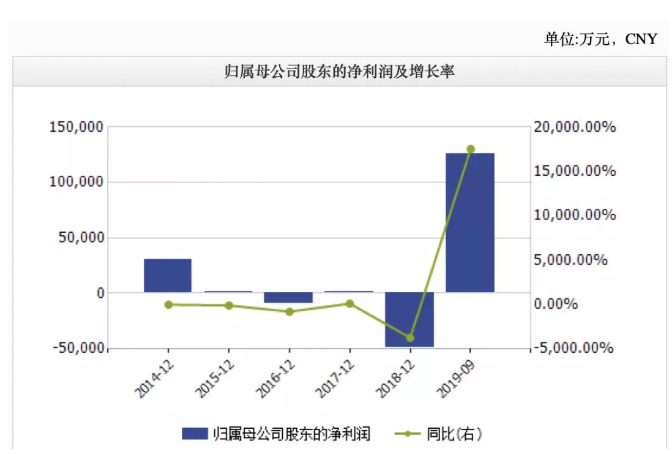672x454 pixels.
Task: Click left axis value 100,000
Action: click(76, 182)
